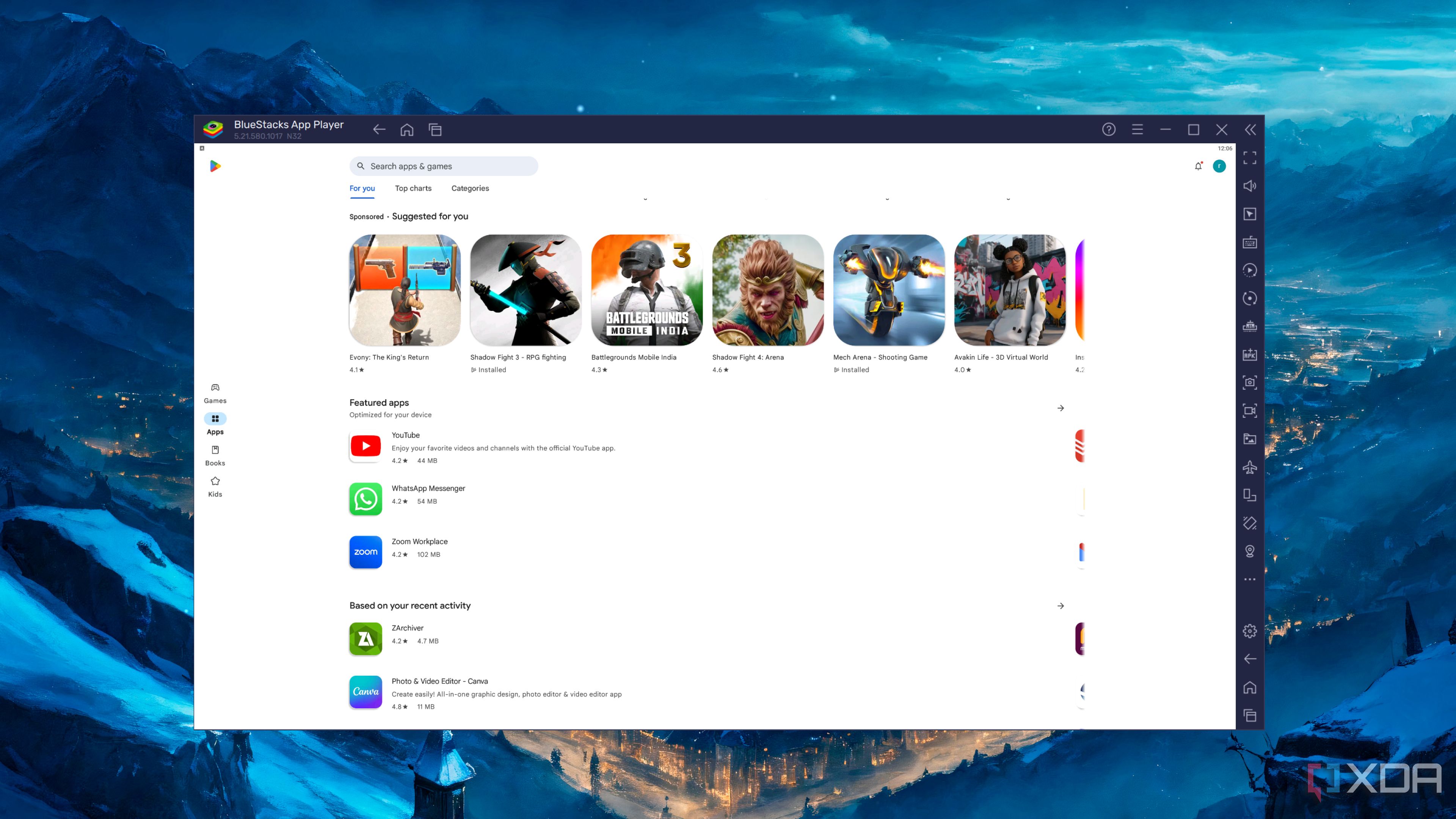Click the fullscreen icon in sidebar
1456x819 pixels.
tap(1250, 158)
